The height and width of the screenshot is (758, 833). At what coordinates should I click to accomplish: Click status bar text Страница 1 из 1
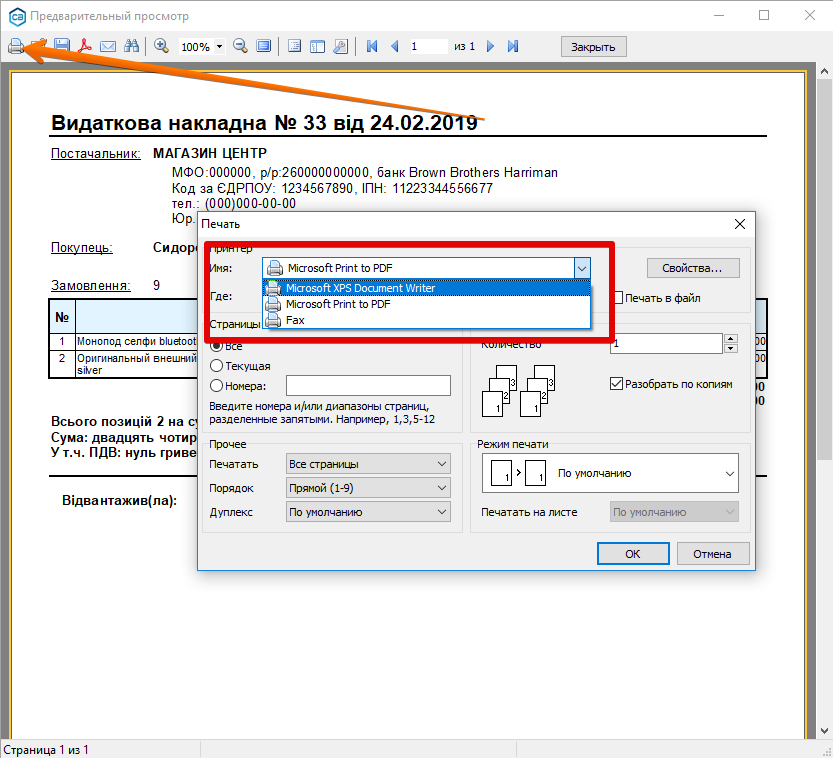(46, 750)
